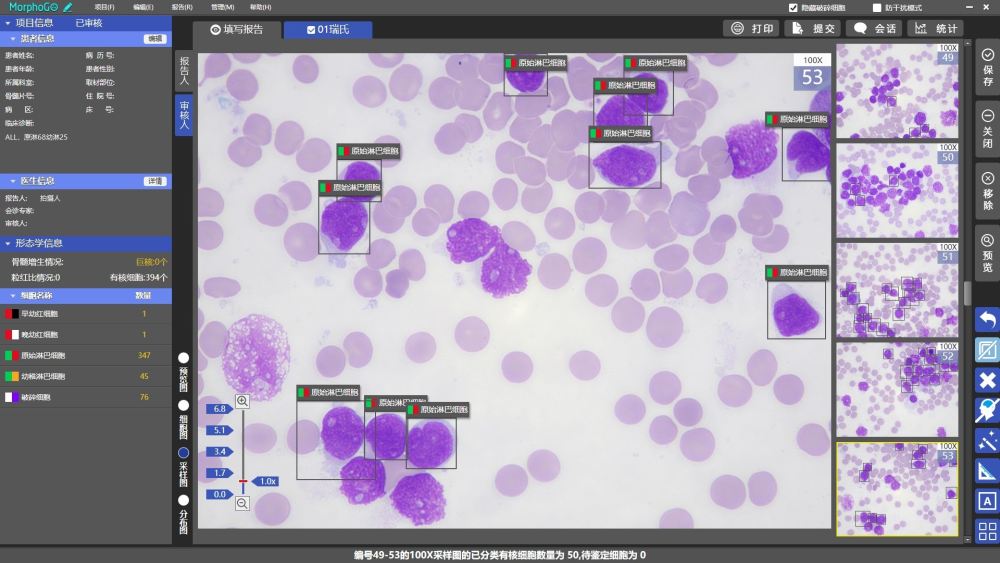Select the 报告人 vertical tab
The width and height of the screenshot is (1000, 563).
point(184,70)
